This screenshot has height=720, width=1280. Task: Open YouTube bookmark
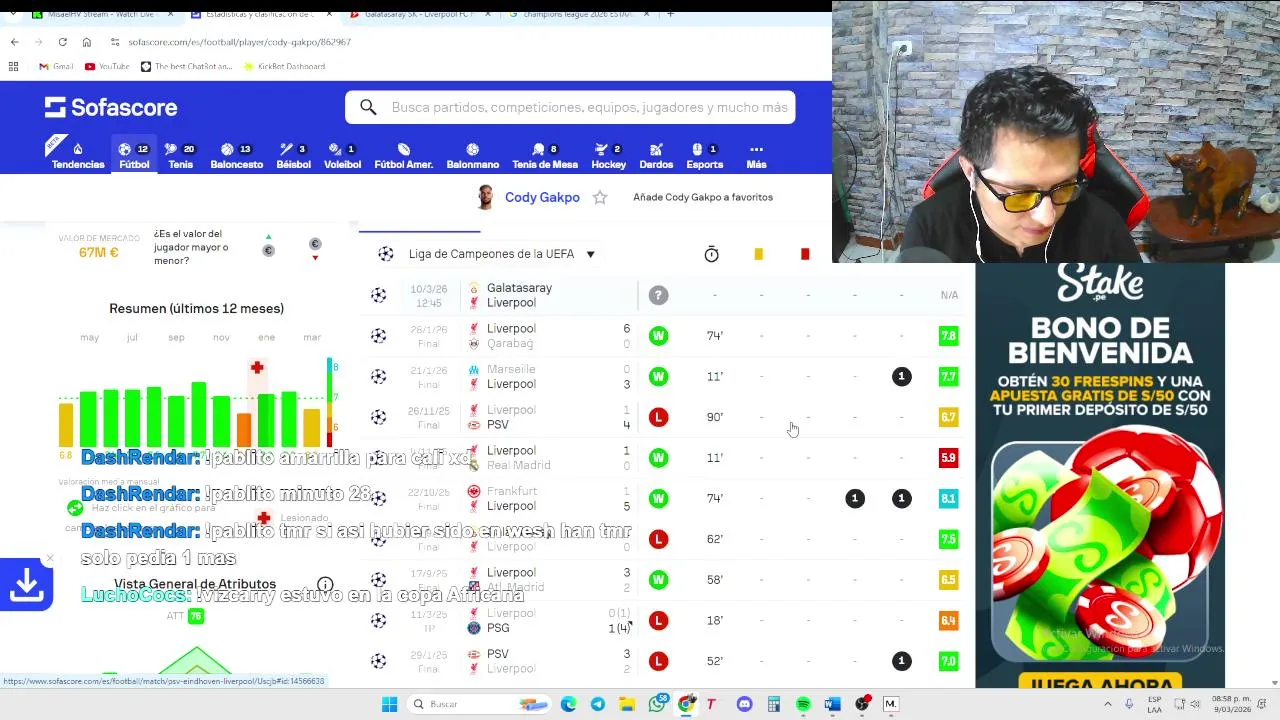(x=107, y=66)
